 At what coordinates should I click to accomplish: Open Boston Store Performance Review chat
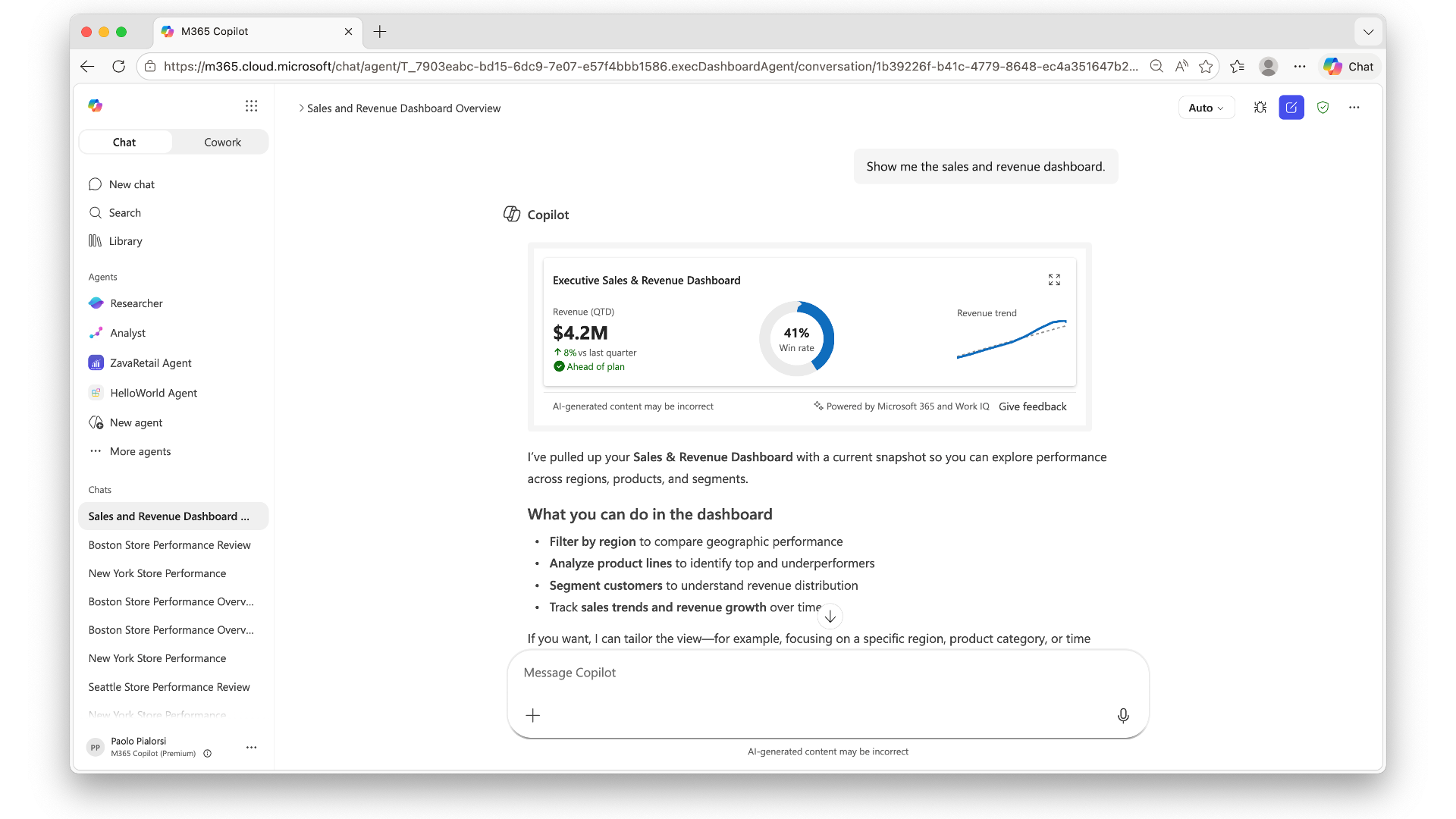tap(173, 545)
